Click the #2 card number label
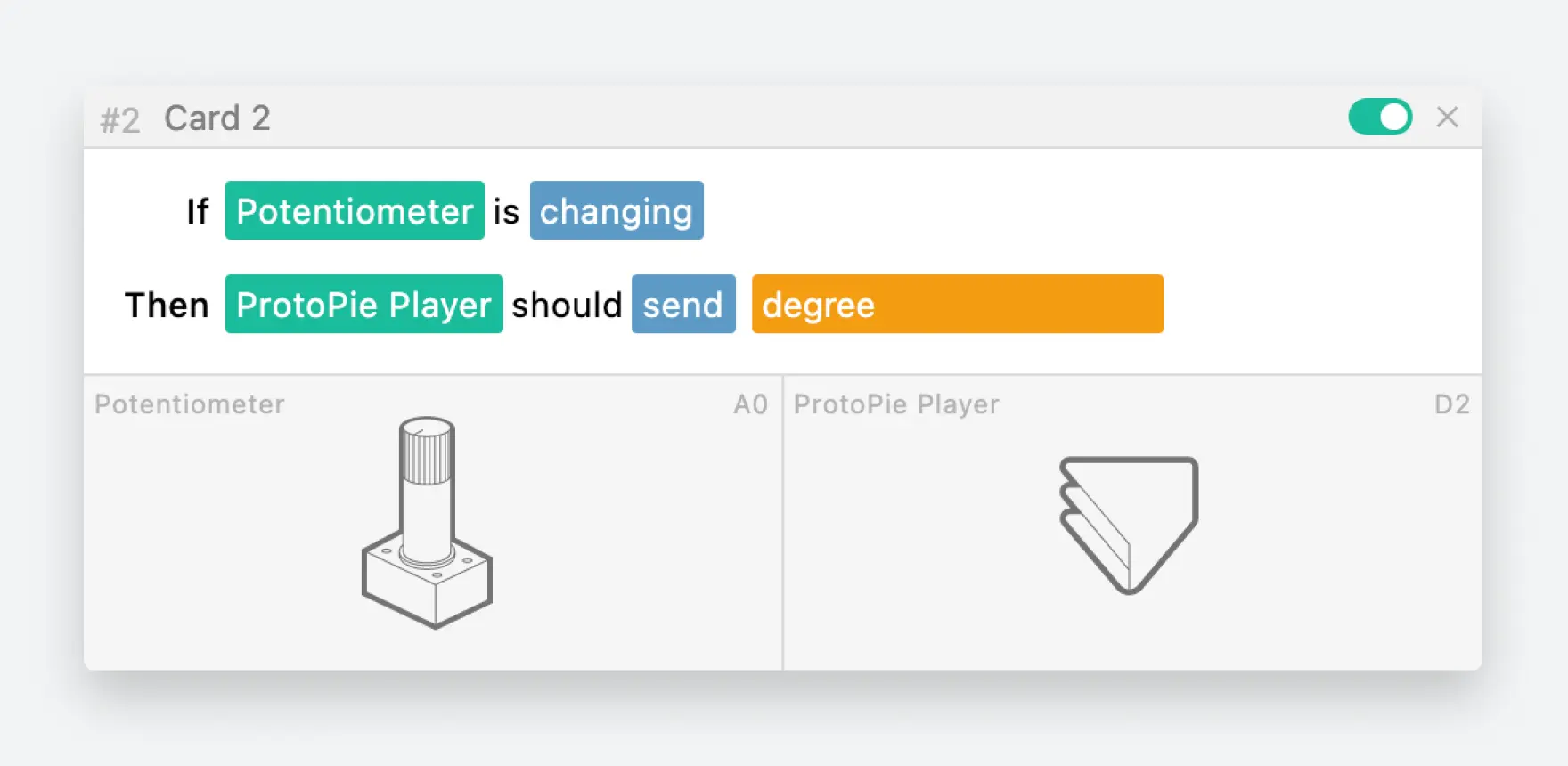This screenshot has height=766, width=1568. coord(120,120)
